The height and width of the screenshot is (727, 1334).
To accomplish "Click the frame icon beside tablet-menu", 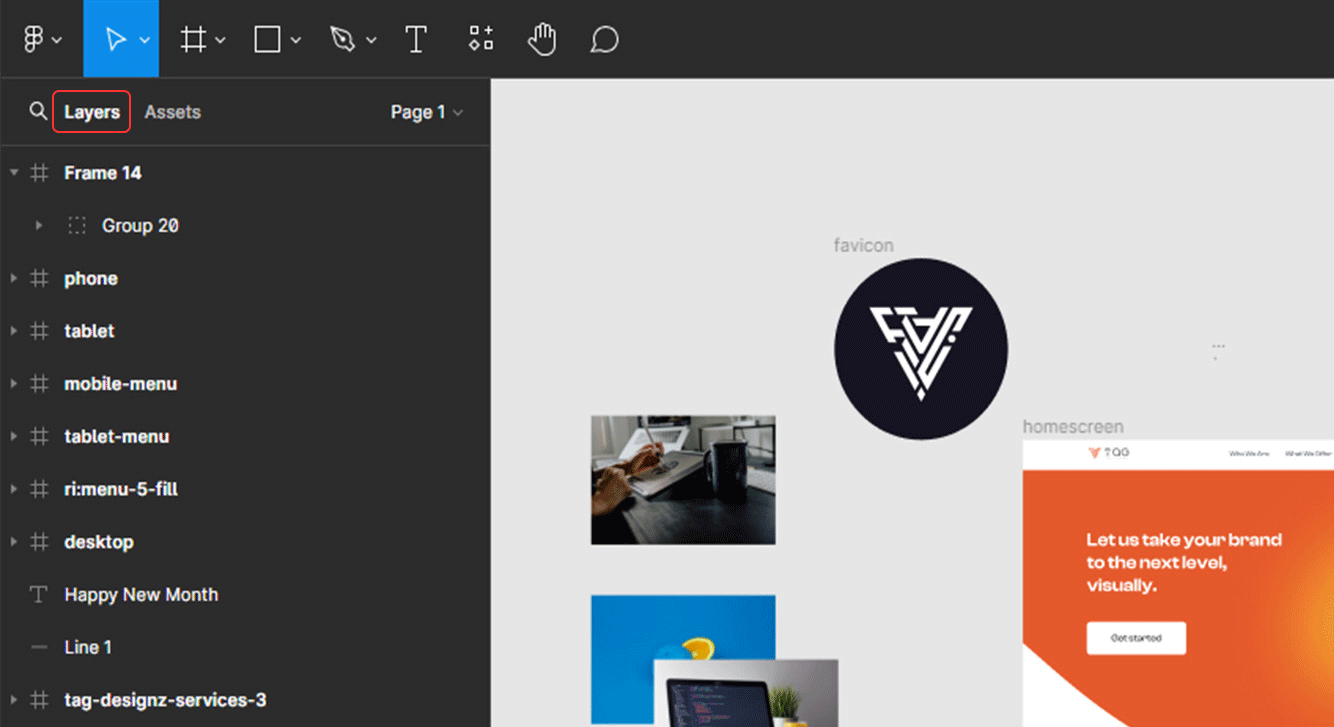I will click(x=39, y=437).
